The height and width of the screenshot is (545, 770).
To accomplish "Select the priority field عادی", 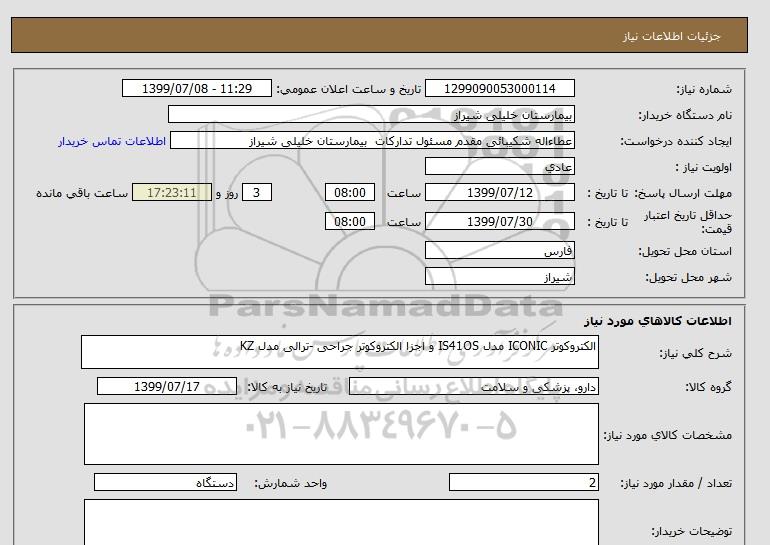I will (499, 166).
